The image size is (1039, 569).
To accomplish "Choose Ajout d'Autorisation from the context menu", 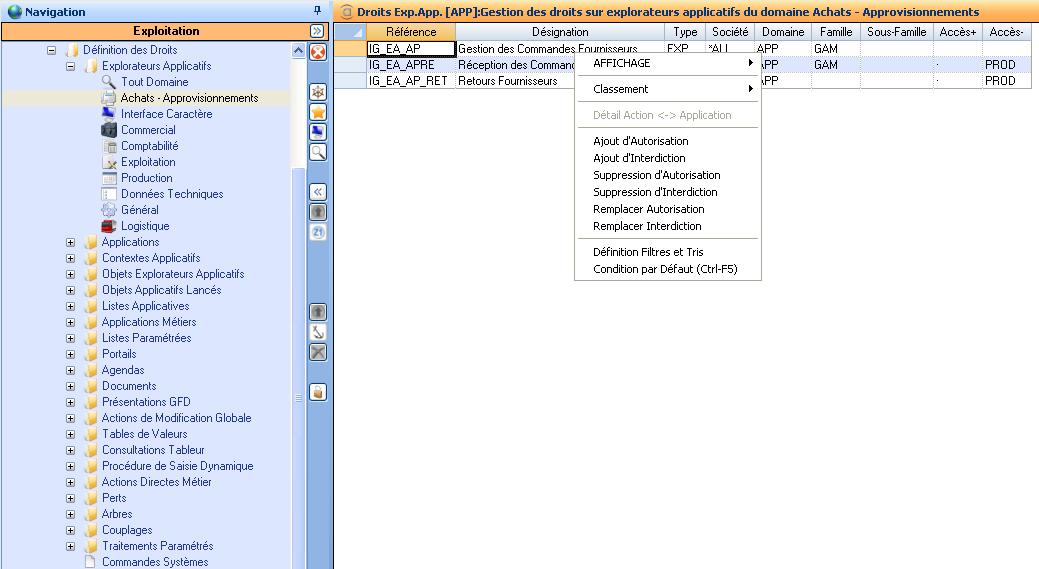I will click(x=640, y=141).
